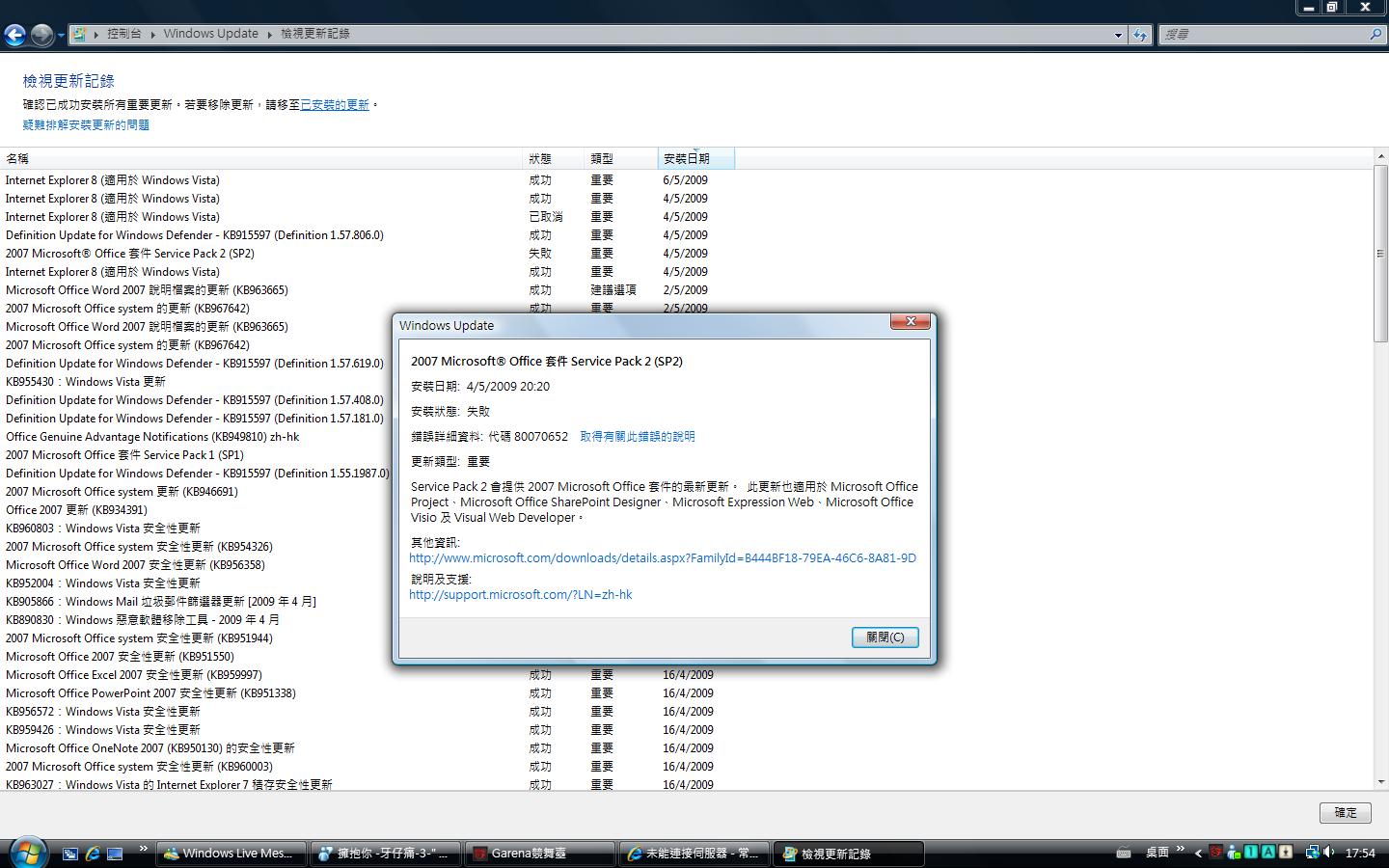This screenshot has width=1389, height=868.
Task: Click the search magnifier icon
Action: point(1375,35)
